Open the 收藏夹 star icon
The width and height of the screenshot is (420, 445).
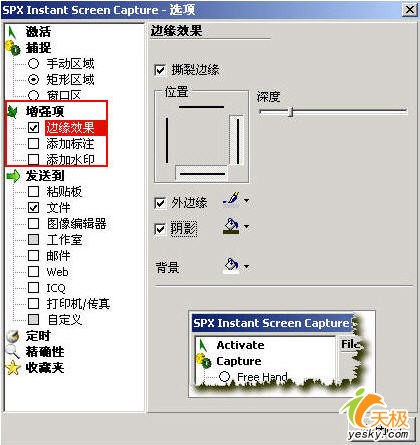pos(13,368)
